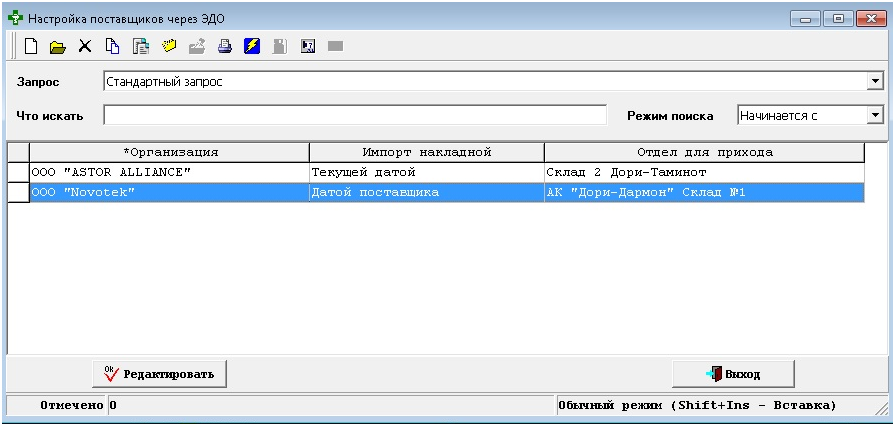Screen dimensions: 894x424
Task: Click the blue lightning bolt icon
Action: pos(252,46)
